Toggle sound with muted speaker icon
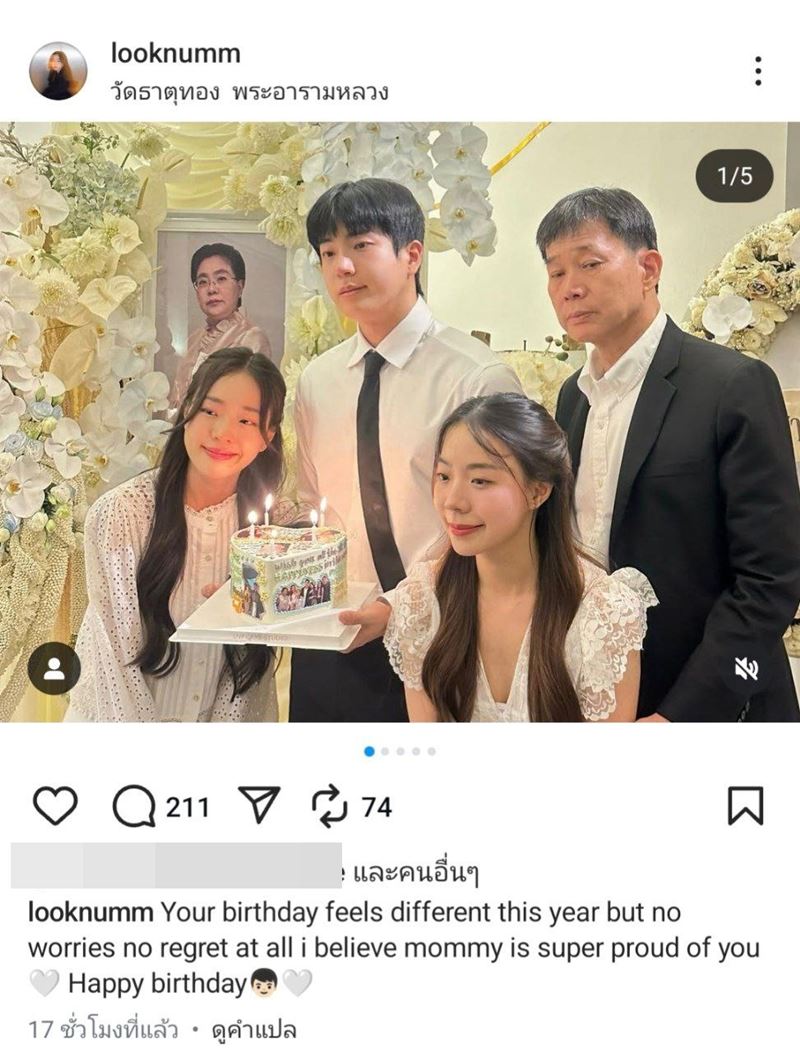This screenshot has width=800, height=1052. pyautogui.click(x=746, y=668)
